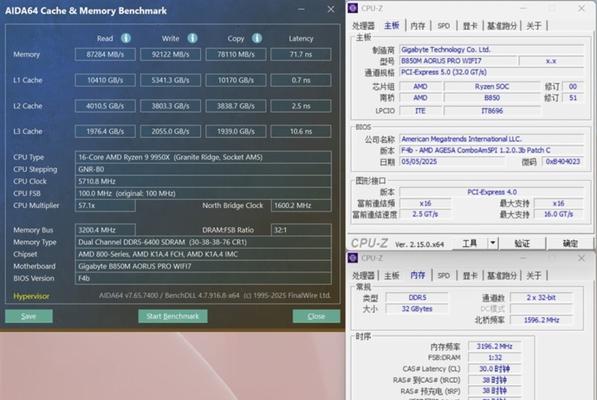Open 内存 tab in upper CPU-Z
The image size is (597, 400).
418,26
